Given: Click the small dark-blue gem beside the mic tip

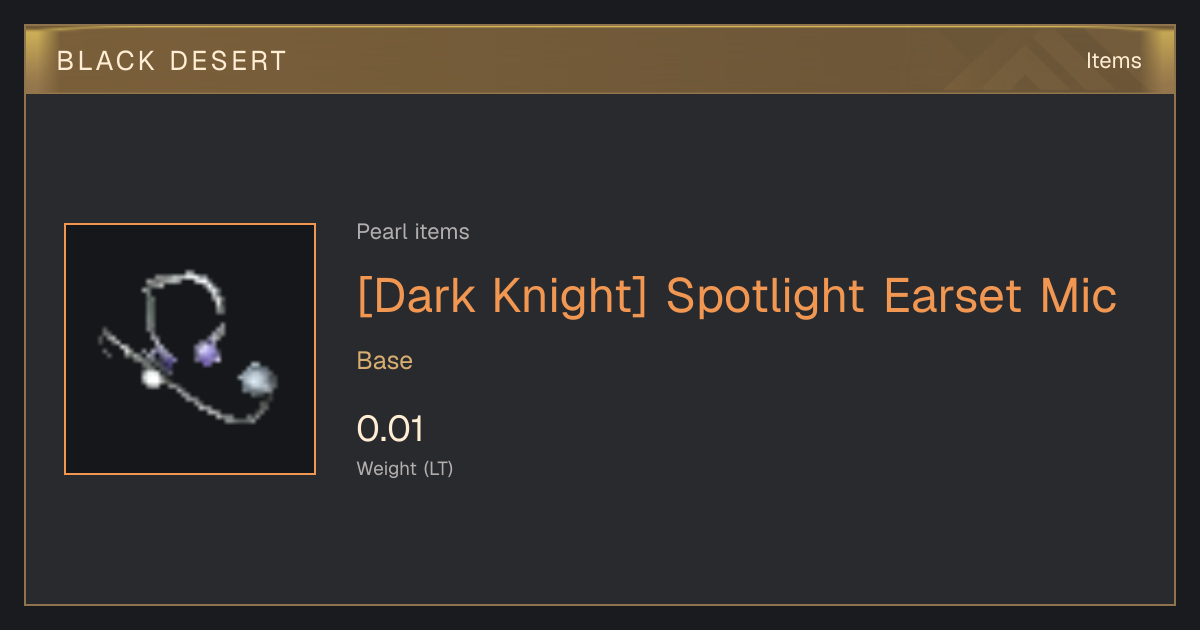Looking at the screenshot, I should coord(166,358).
